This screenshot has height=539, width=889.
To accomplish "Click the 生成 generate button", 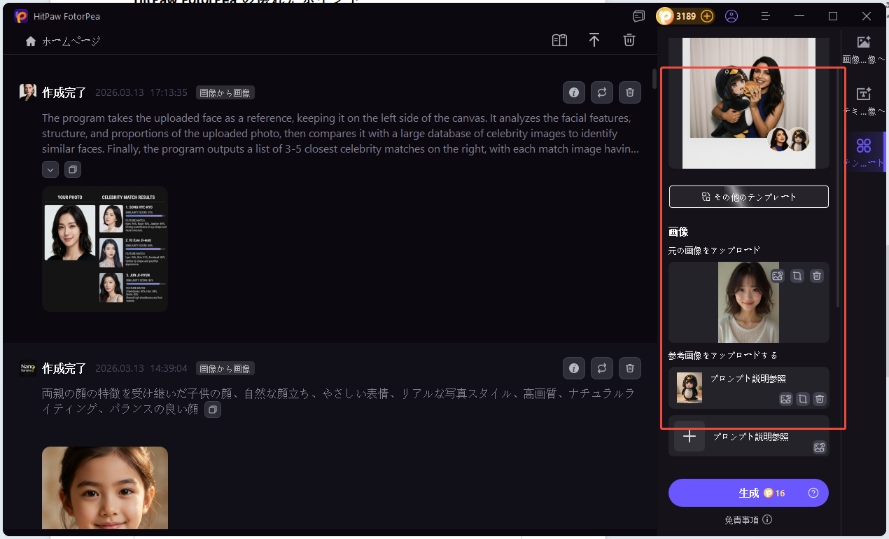I will [x=748, y=493].
